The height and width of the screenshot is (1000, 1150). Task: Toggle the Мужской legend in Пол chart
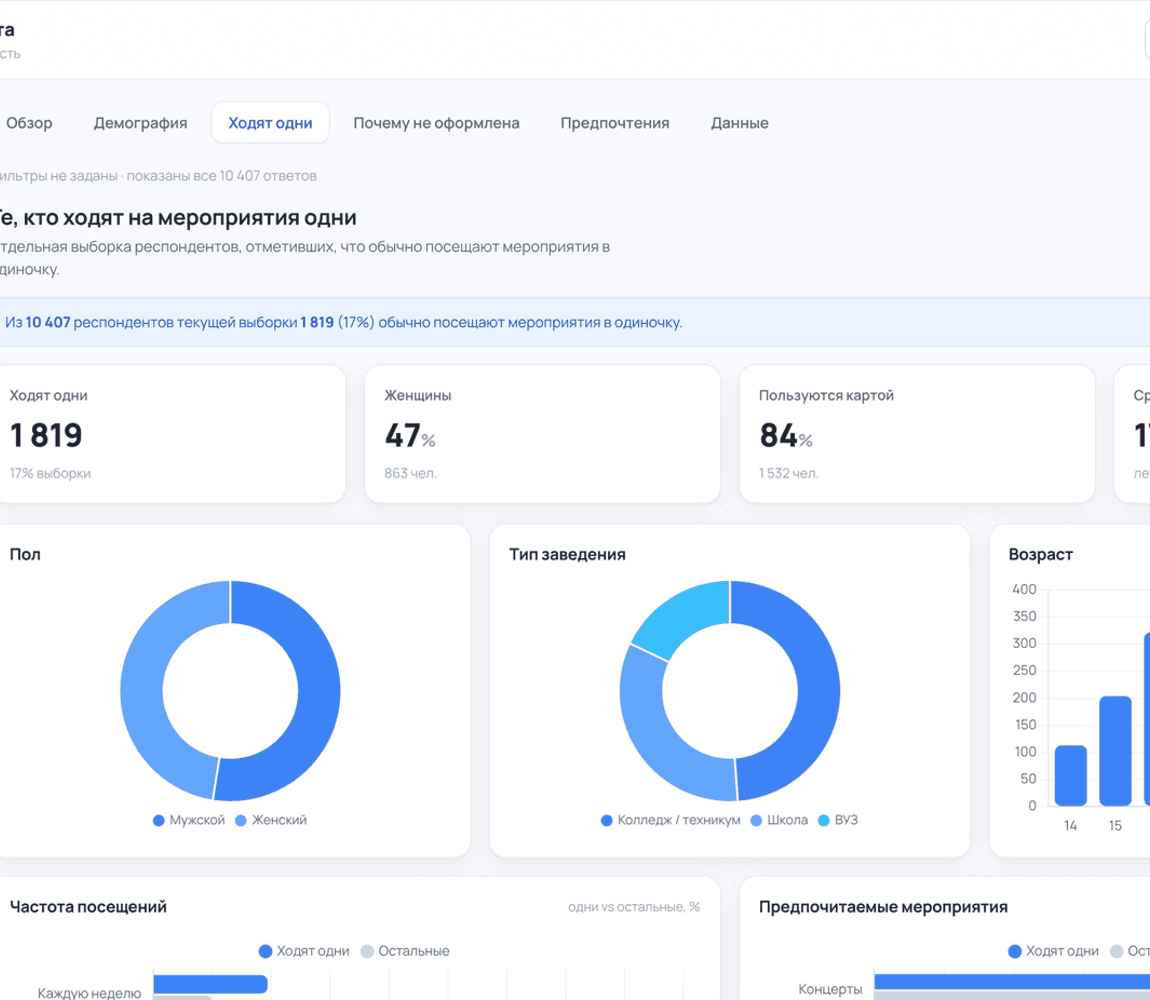189,820
